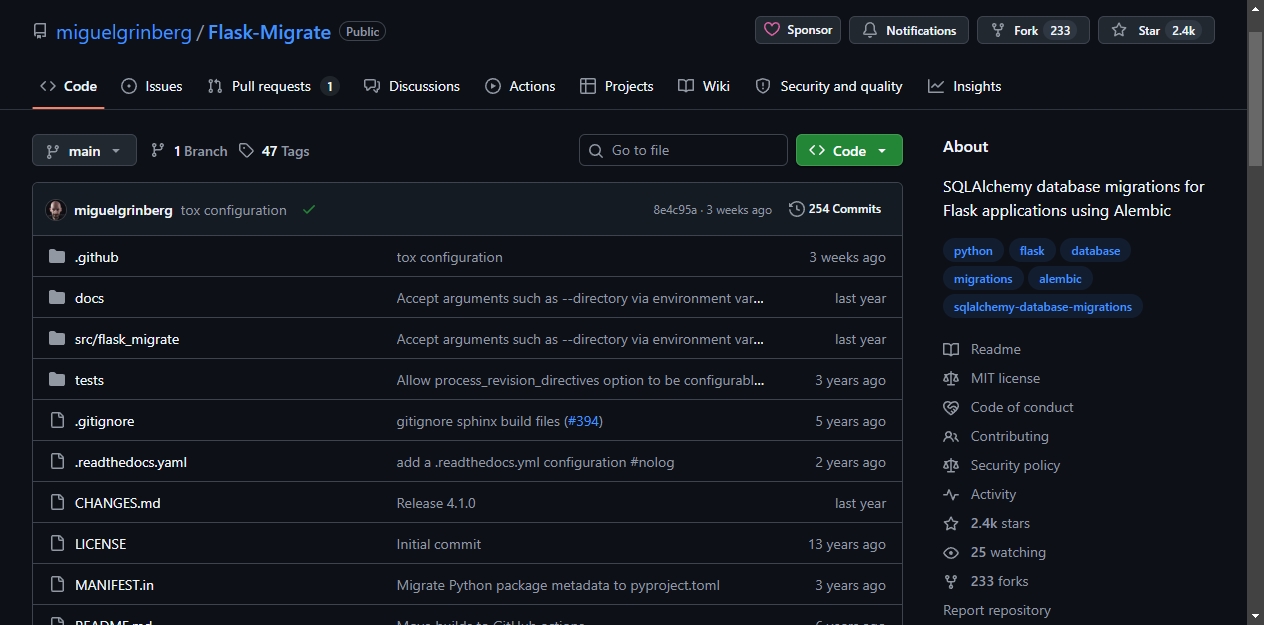Click the 'tox configuration' message in .github row
This screenshot has height=625, width=1264.
pyautogui.click(x=450, y=257)
